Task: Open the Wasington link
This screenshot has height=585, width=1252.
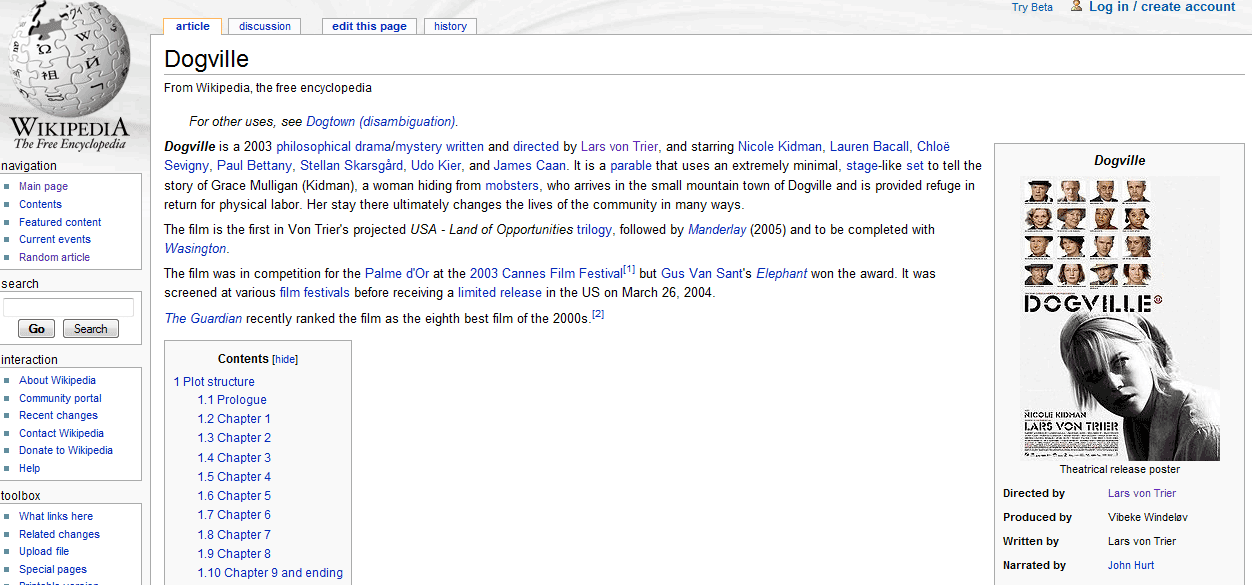Action: 195,249
